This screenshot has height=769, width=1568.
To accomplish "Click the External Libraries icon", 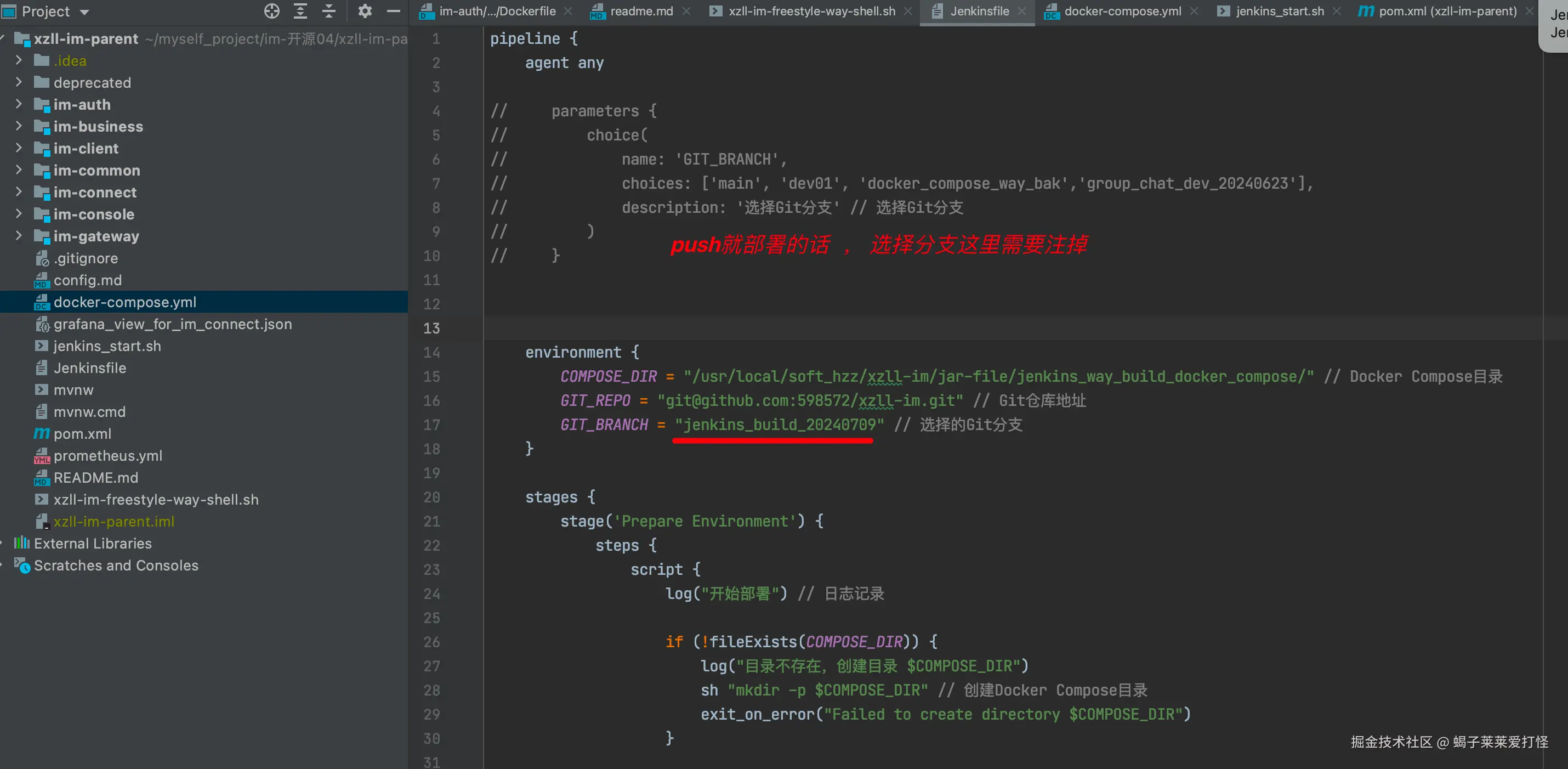I will coord(22,543).
